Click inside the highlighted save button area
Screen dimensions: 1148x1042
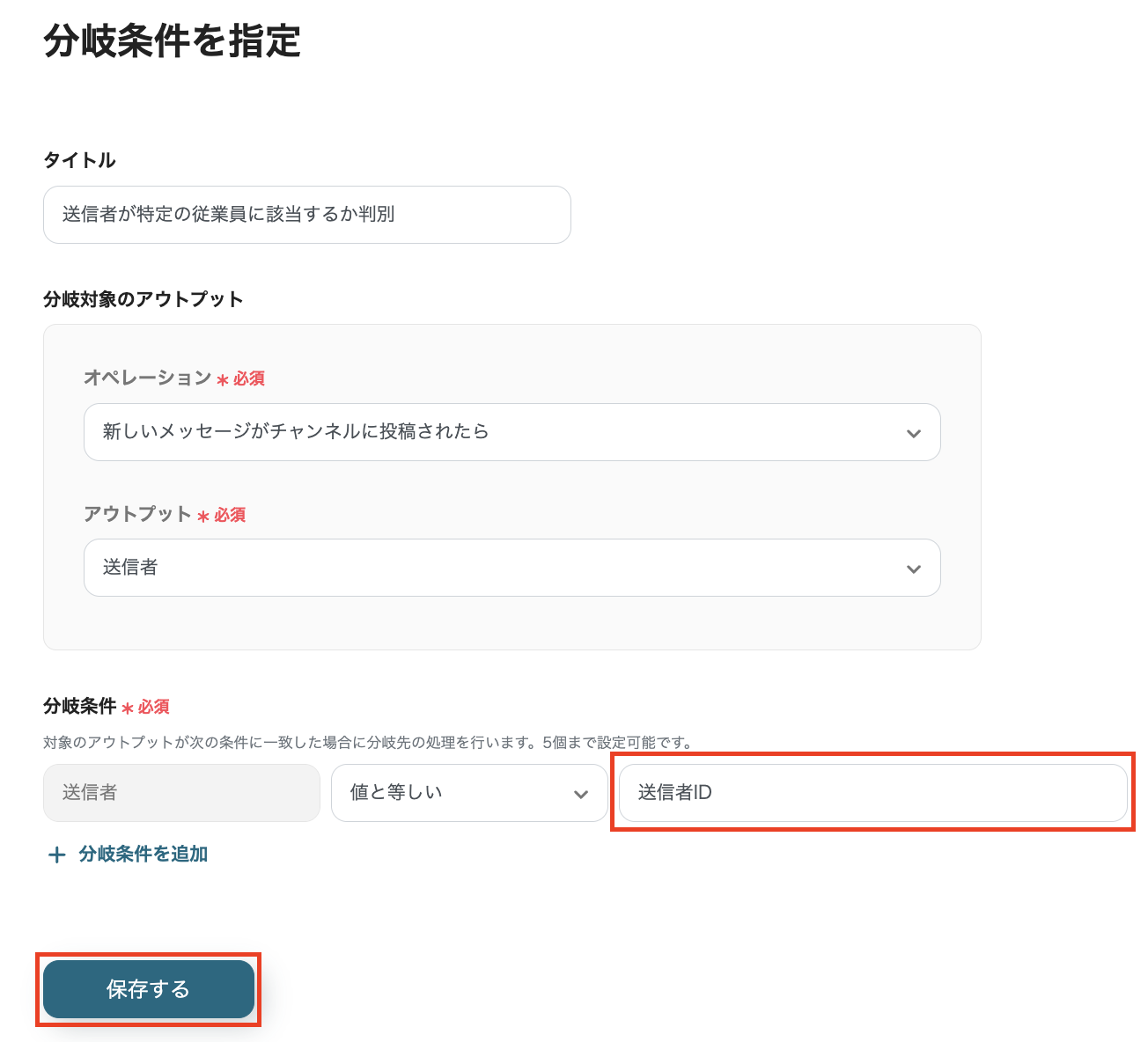[x=147, y=989]
